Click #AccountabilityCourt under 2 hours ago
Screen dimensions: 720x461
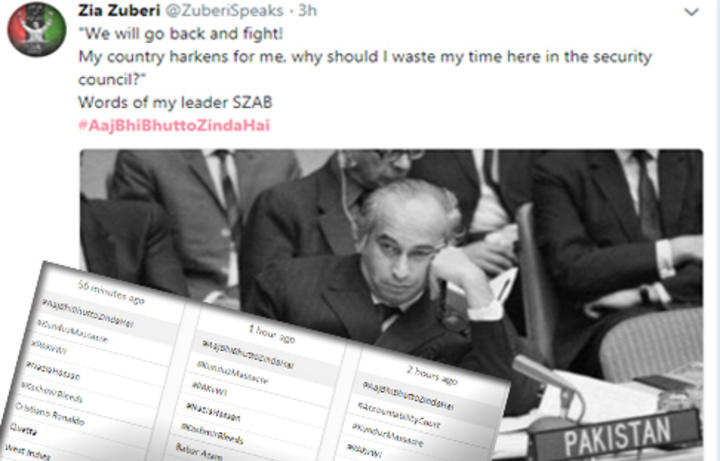point(399,415)
